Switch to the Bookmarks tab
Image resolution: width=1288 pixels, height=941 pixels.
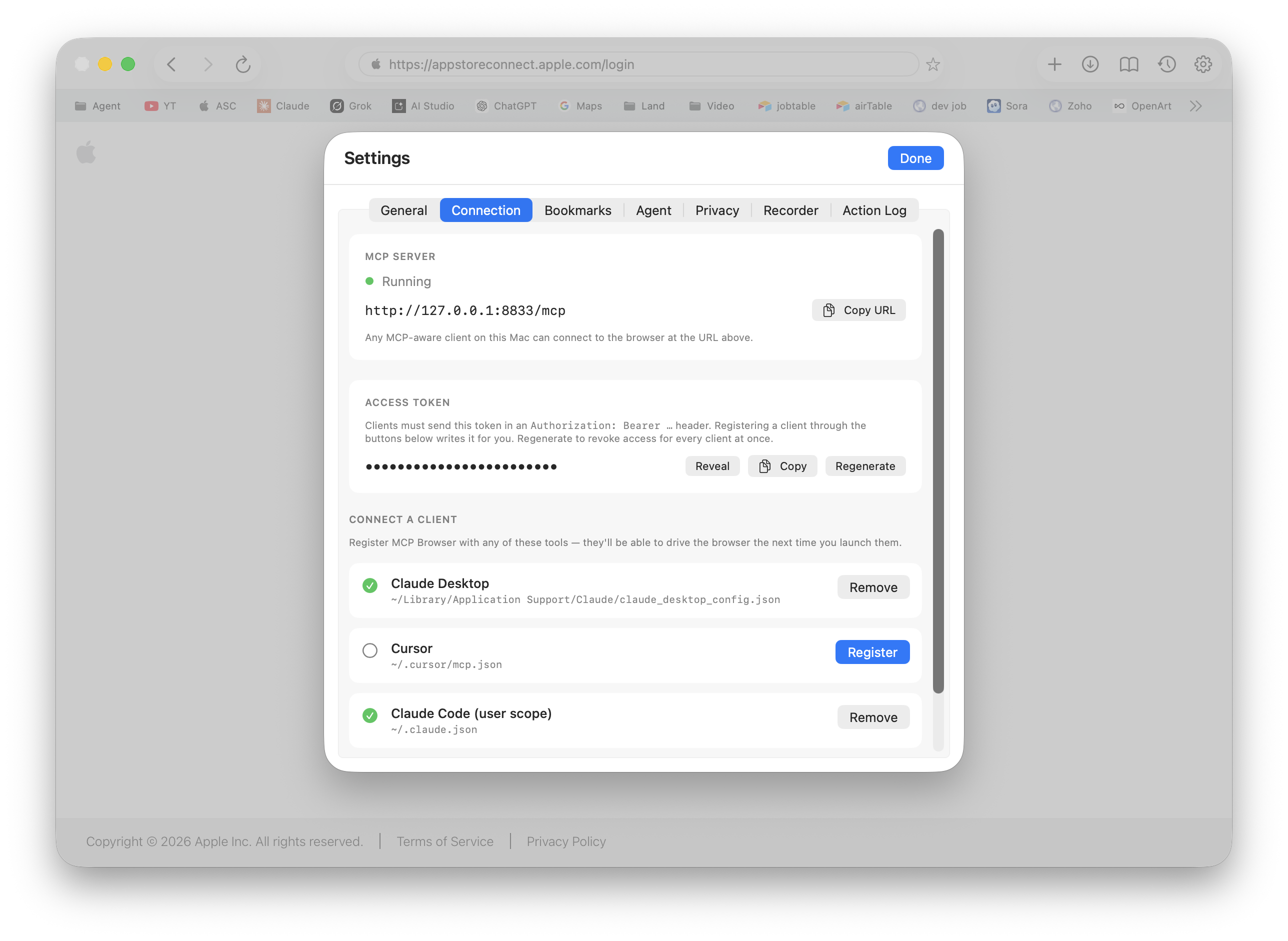(x=578, y=211)
